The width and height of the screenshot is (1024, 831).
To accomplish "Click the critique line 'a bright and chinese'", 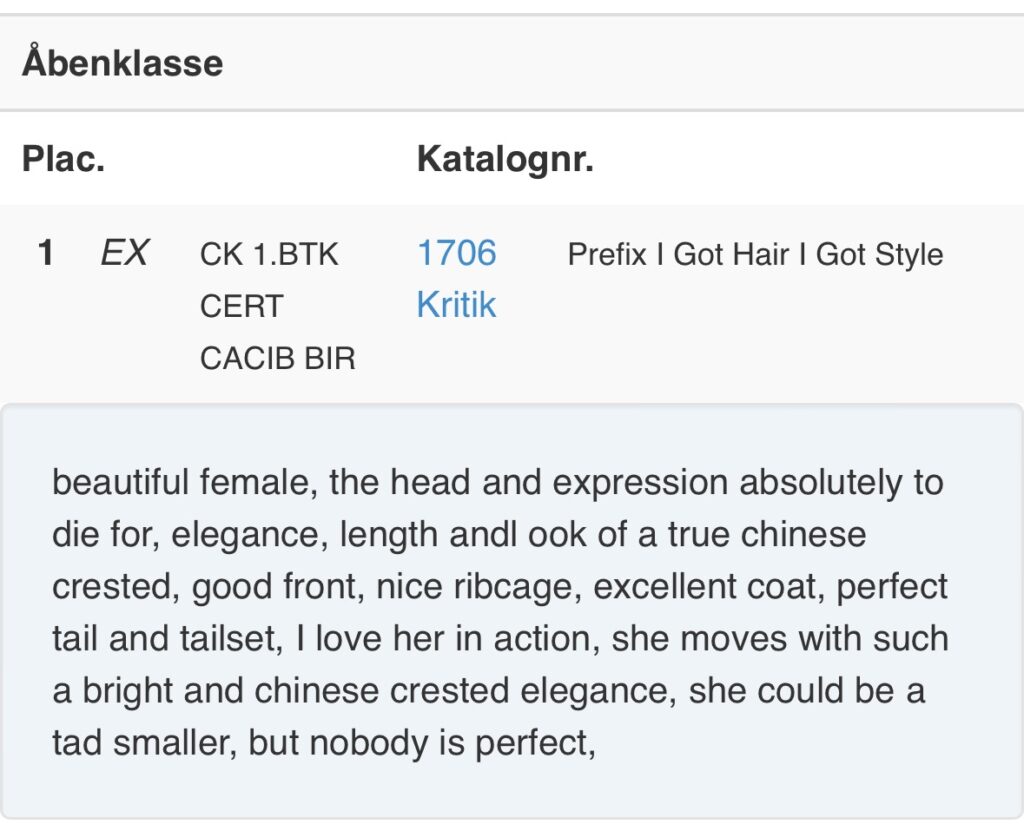I will pos(488,691).
